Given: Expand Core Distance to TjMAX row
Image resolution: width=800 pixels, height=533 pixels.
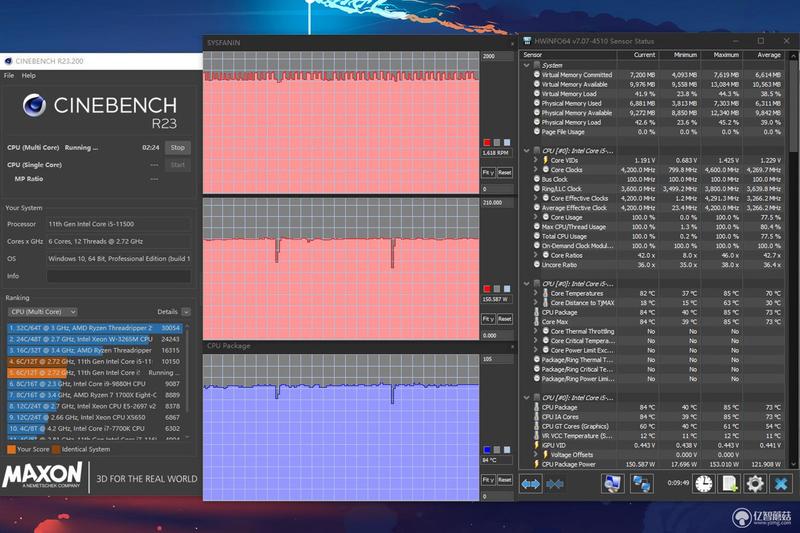Looking at the screenshot, I should point(536,303).
